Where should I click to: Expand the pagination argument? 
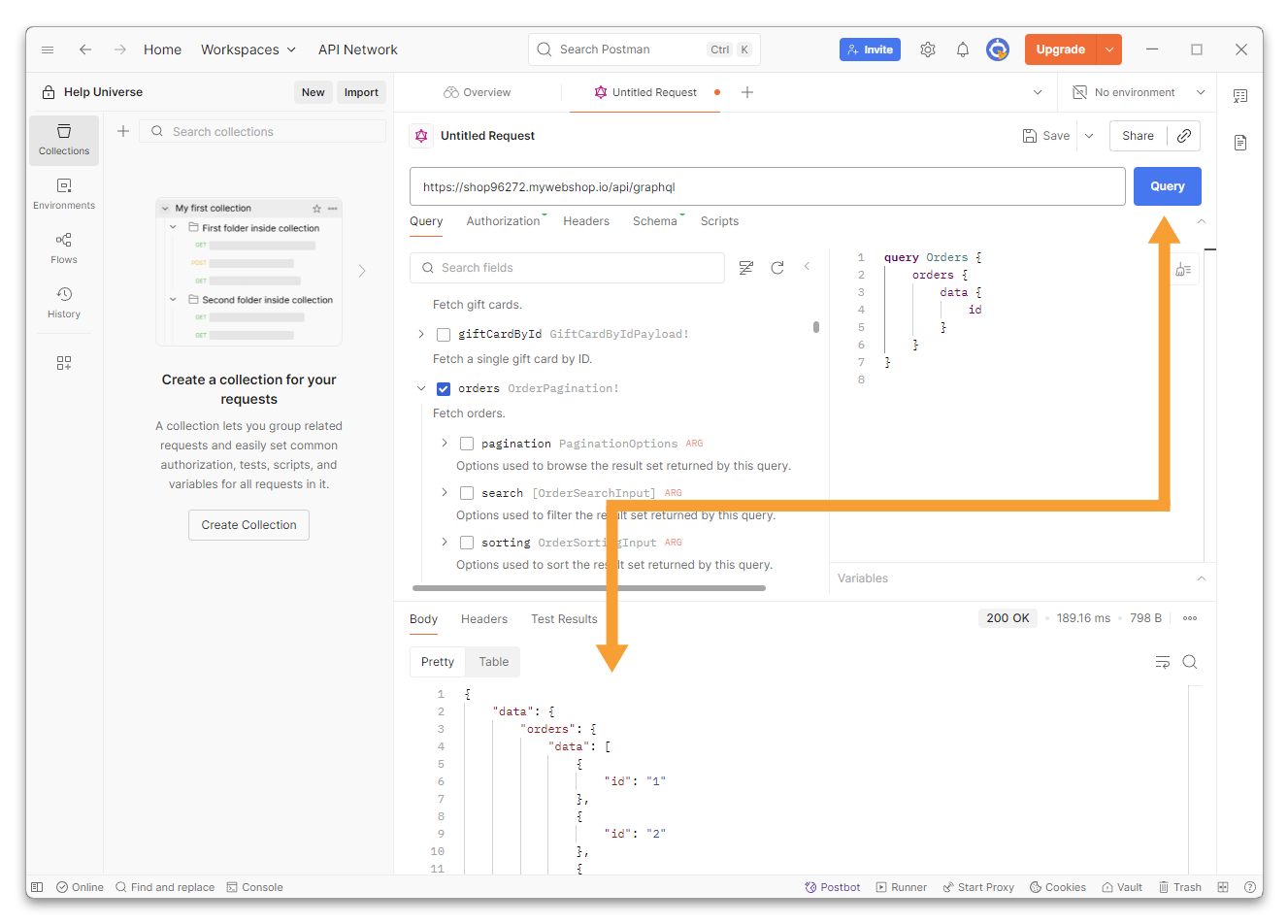pyautogui.click(x=445, y=443)
